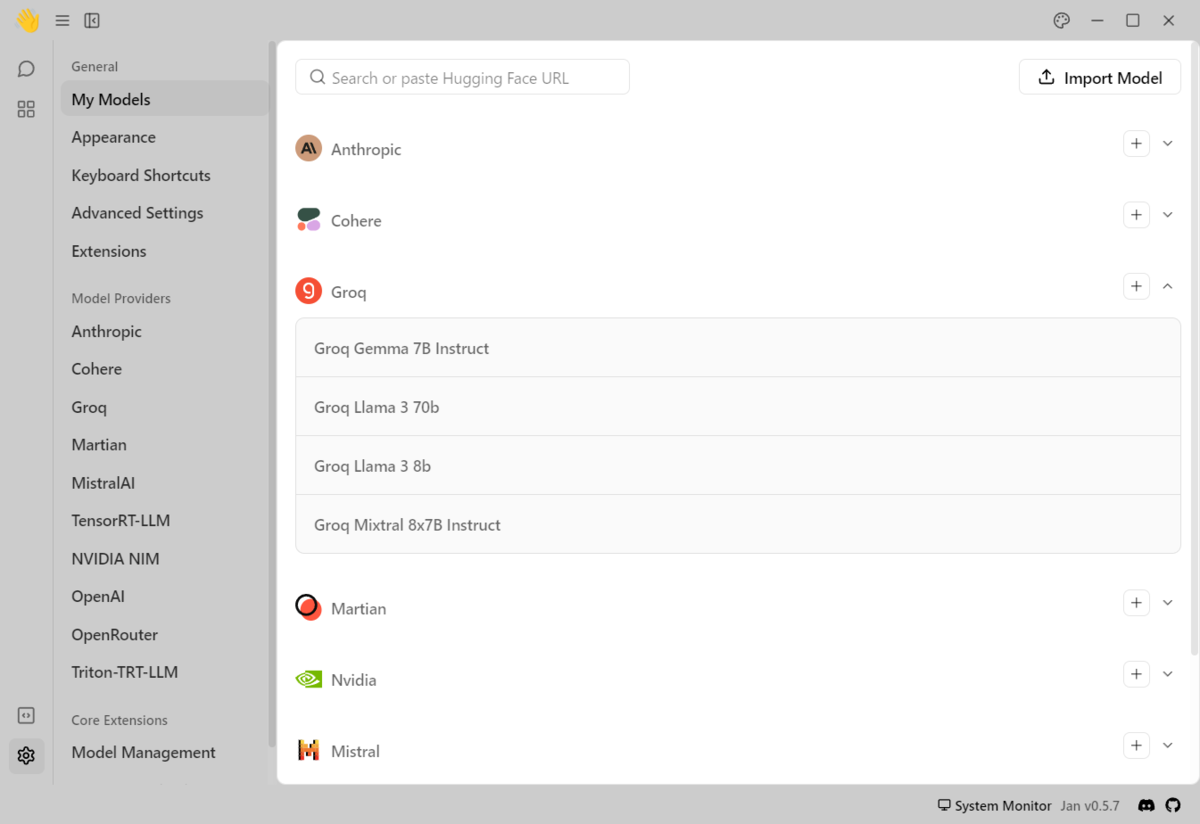Click the Cohere provider logo
Viewport: 1200px width, 824px height.
click(308, 220)
